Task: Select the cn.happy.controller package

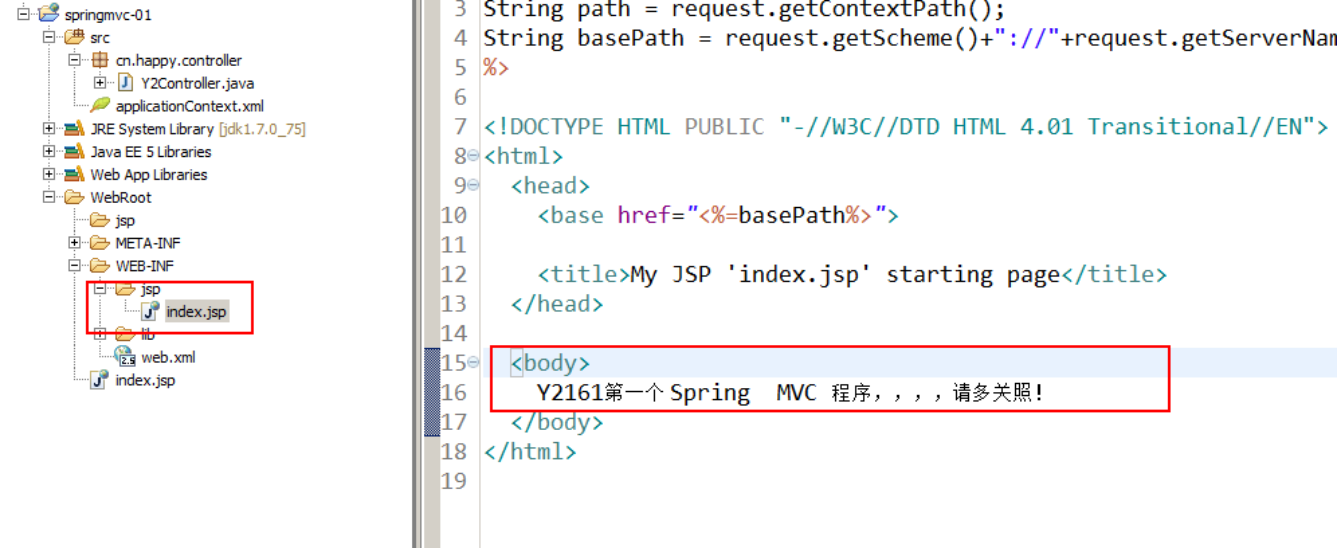Action: coord(178,61)
